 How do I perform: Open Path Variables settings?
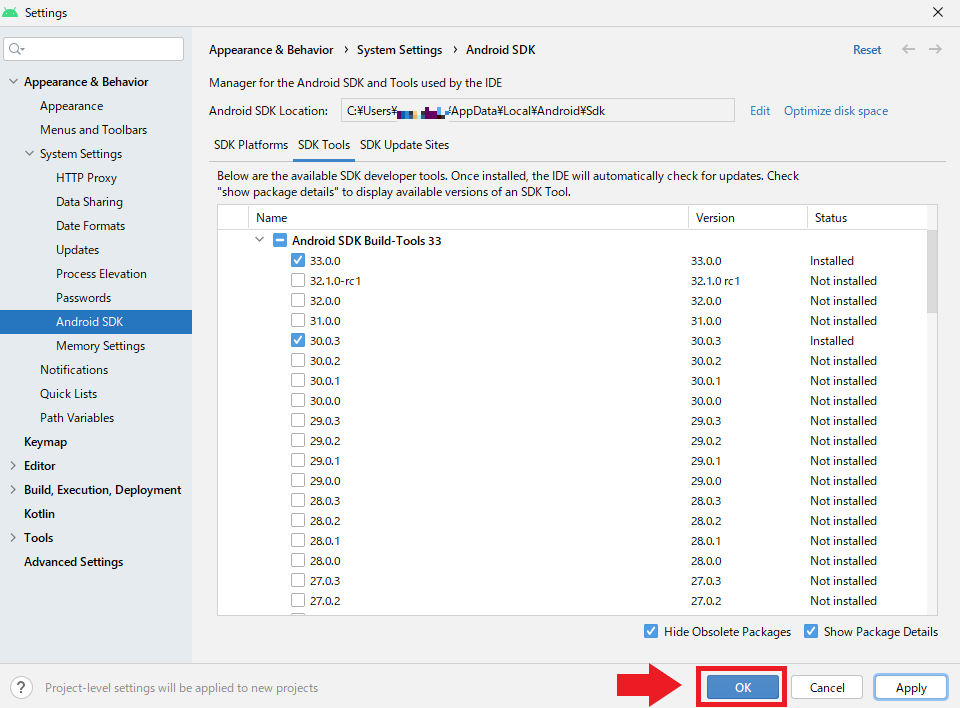pyautogui.click(x=77, y=418)
